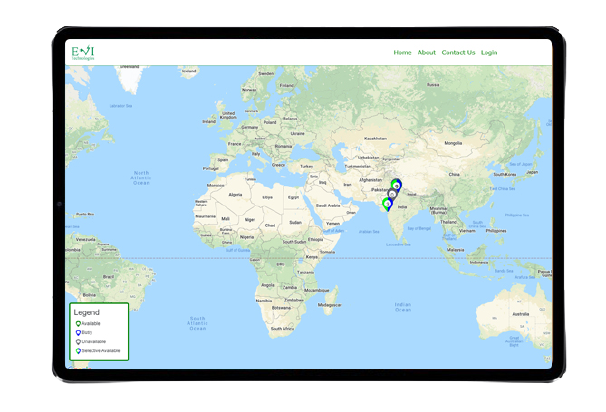Click the Mongolia label on the map
The image size is (606, 412).
click(x=455, y=143)
